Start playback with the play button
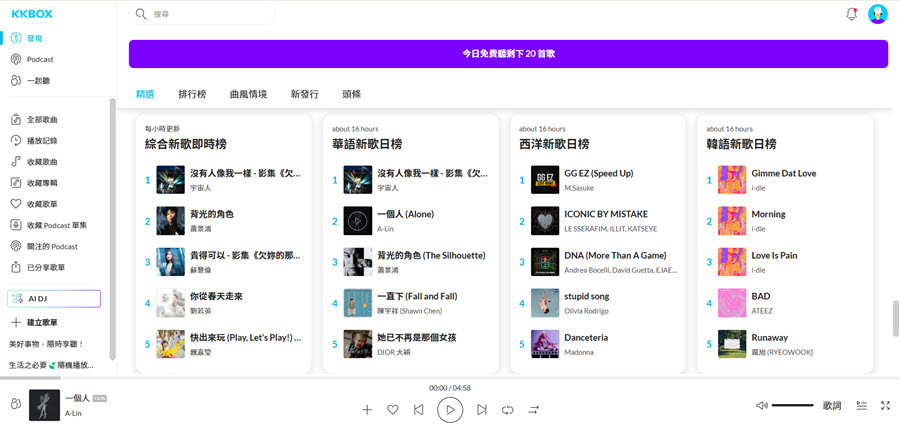Viewport: 900px width, 428px height. 451,410
